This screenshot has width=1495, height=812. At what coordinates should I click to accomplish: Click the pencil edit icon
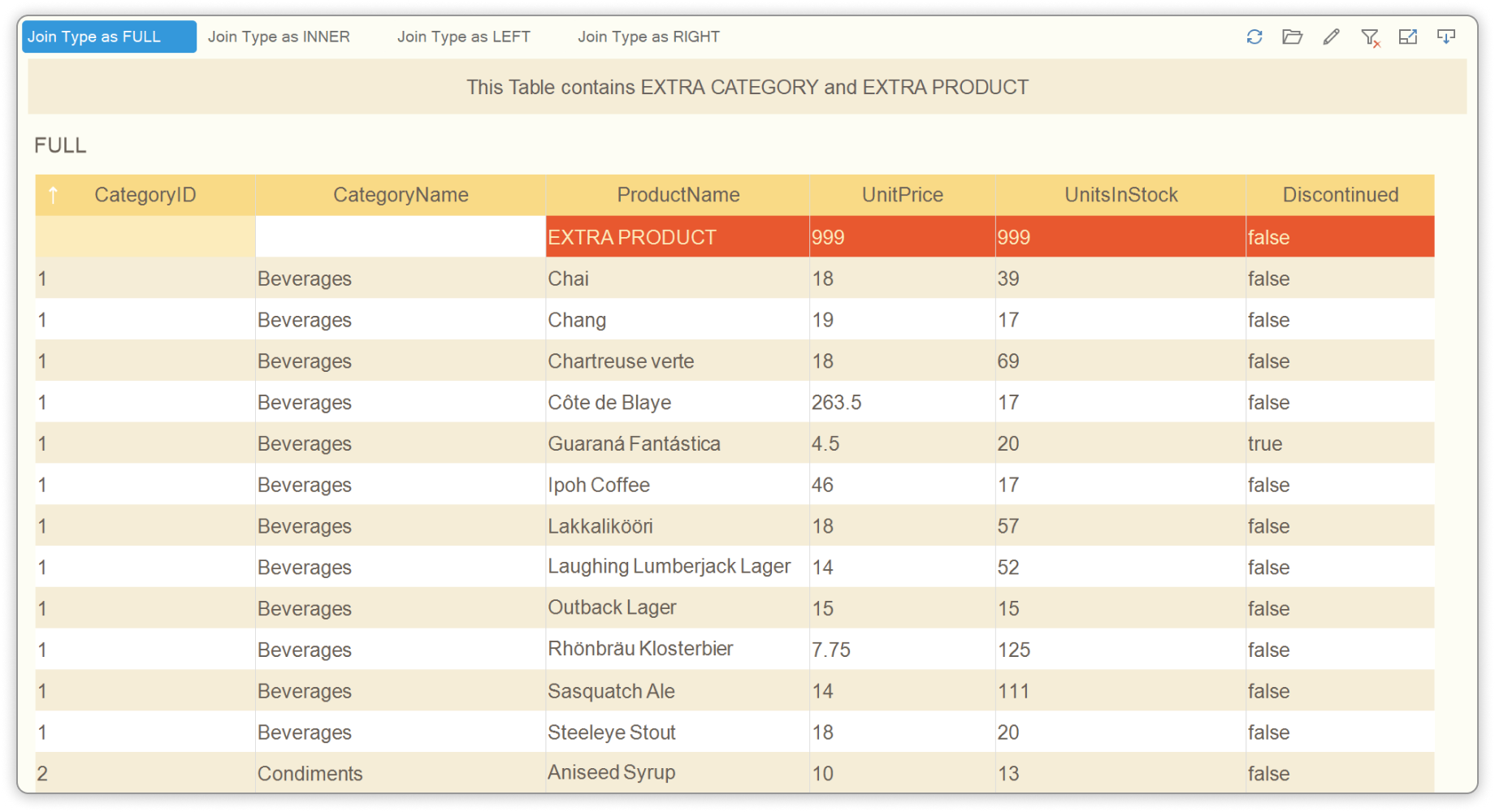tap(1331, 37)
